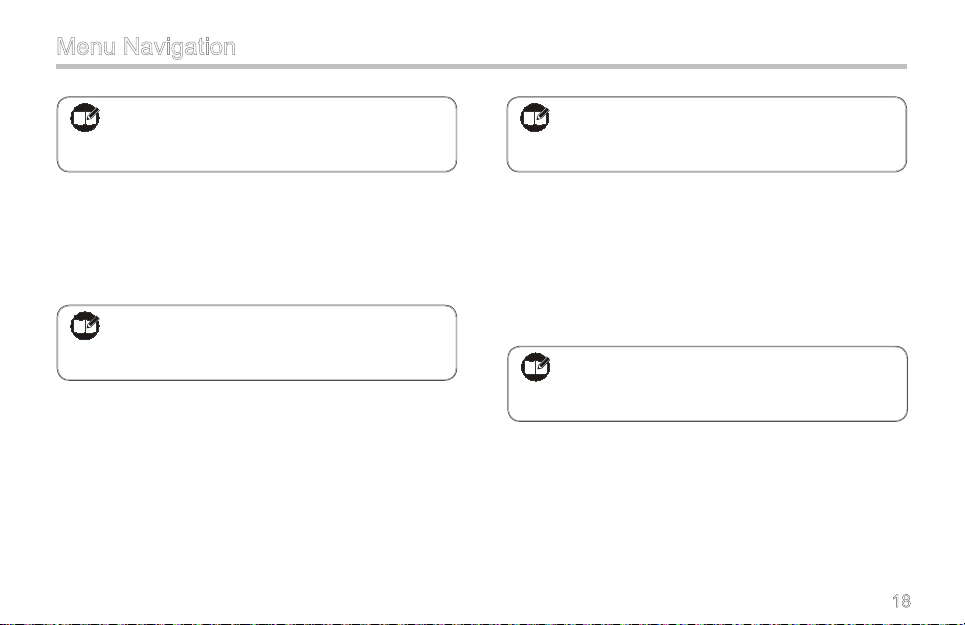
Task: Select the note icon in the lower-left box
Action: pyautogui.click(x=85, y=326)
